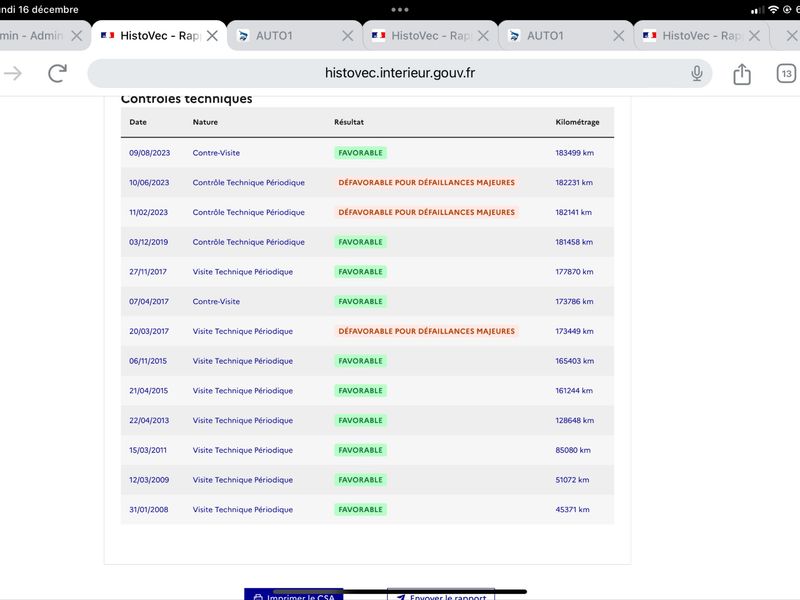800x600 pixels.
Task: Click the Envoyer le rapport button
Action: (x=441, y=595)
